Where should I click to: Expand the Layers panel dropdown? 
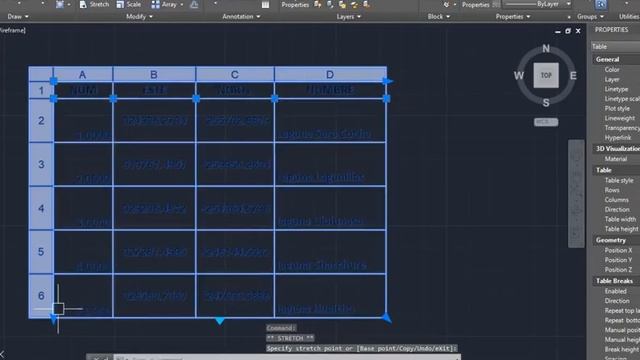pos(349,17)
